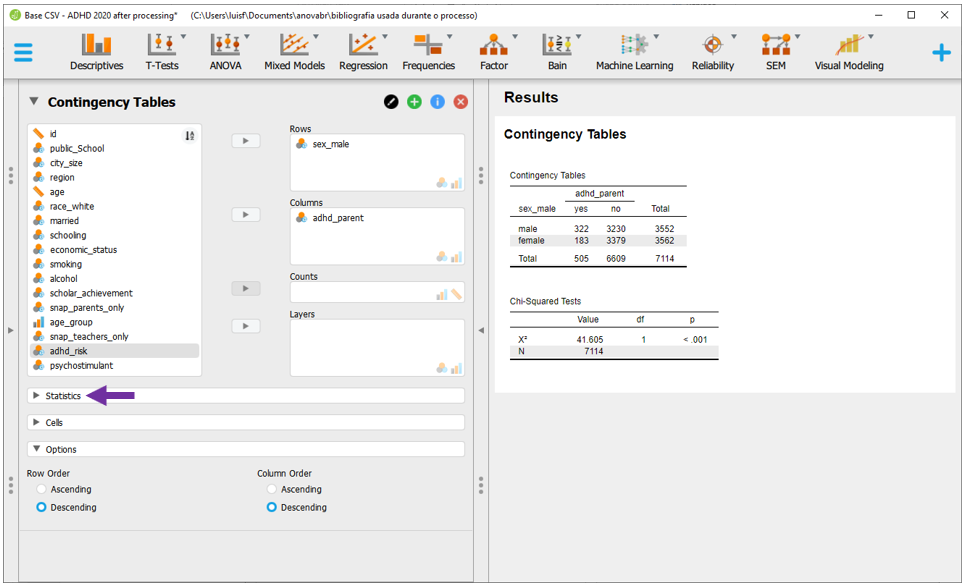Select Ascending under Column Order
The image size is (967, 586).
click(x=273, y=490)
